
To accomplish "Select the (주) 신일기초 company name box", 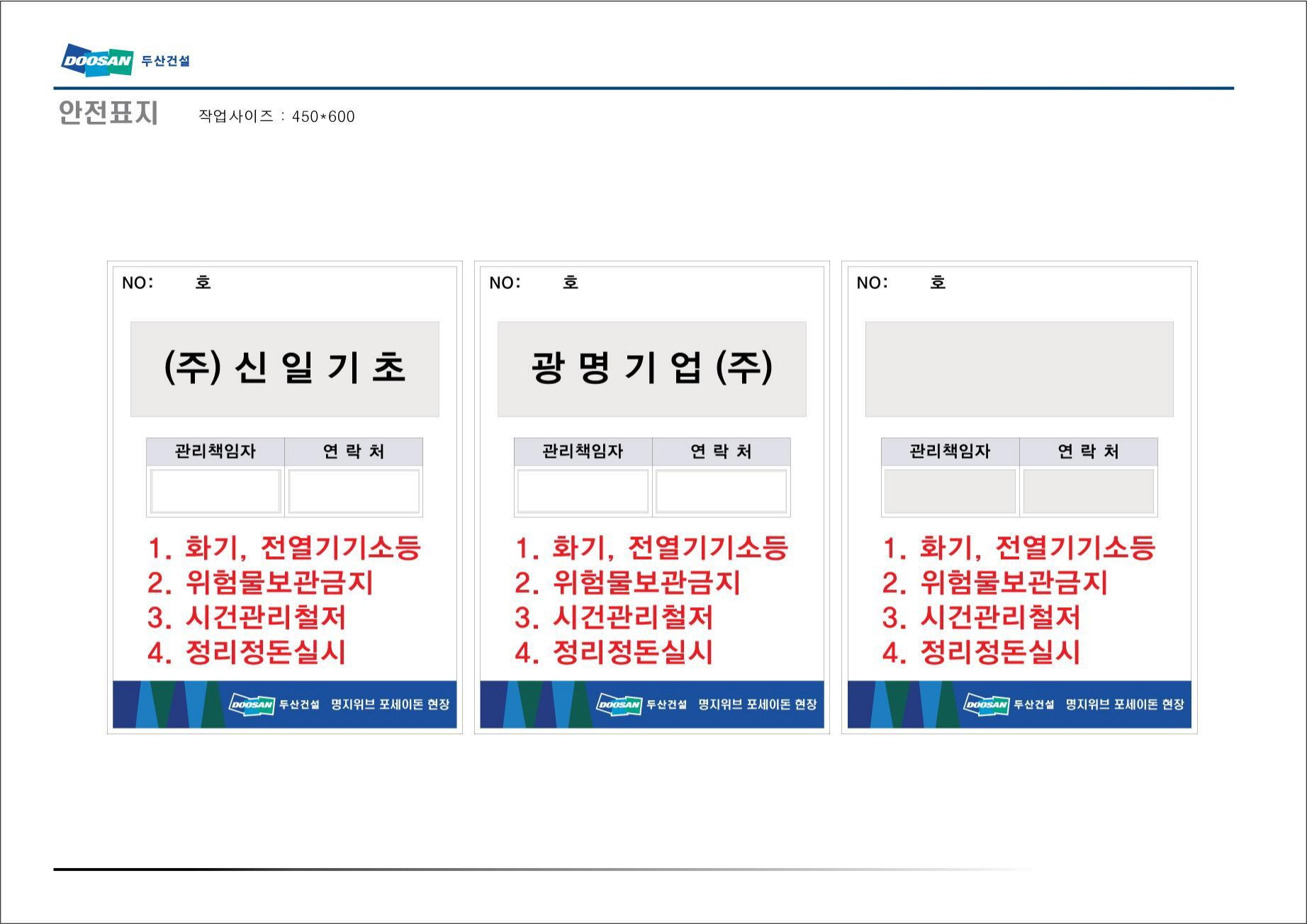I will 284,368.
